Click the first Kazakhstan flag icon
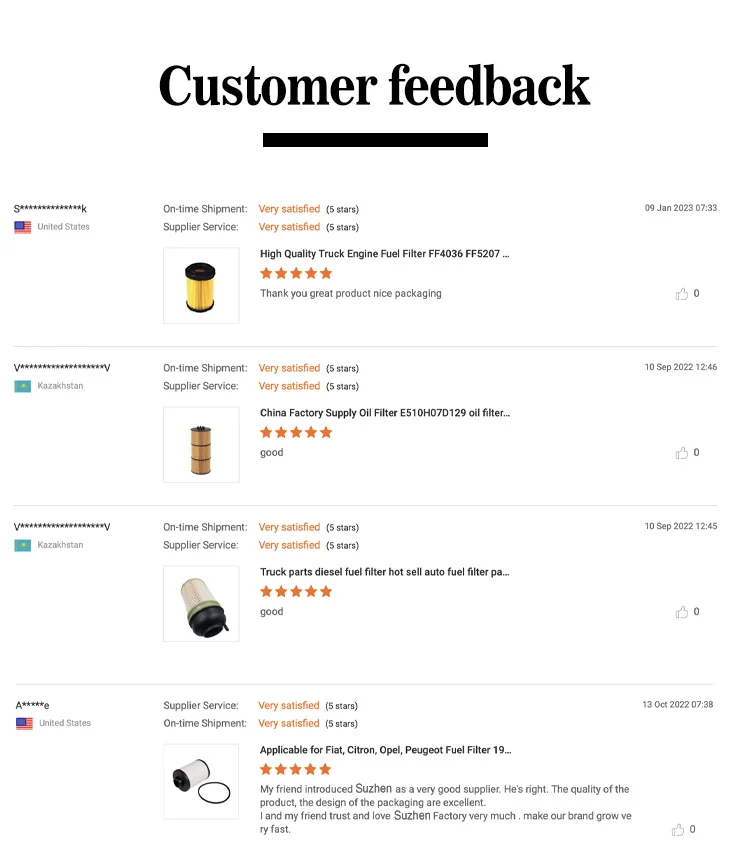This screenshot has width=750, height=866. [x=23, y=386]
